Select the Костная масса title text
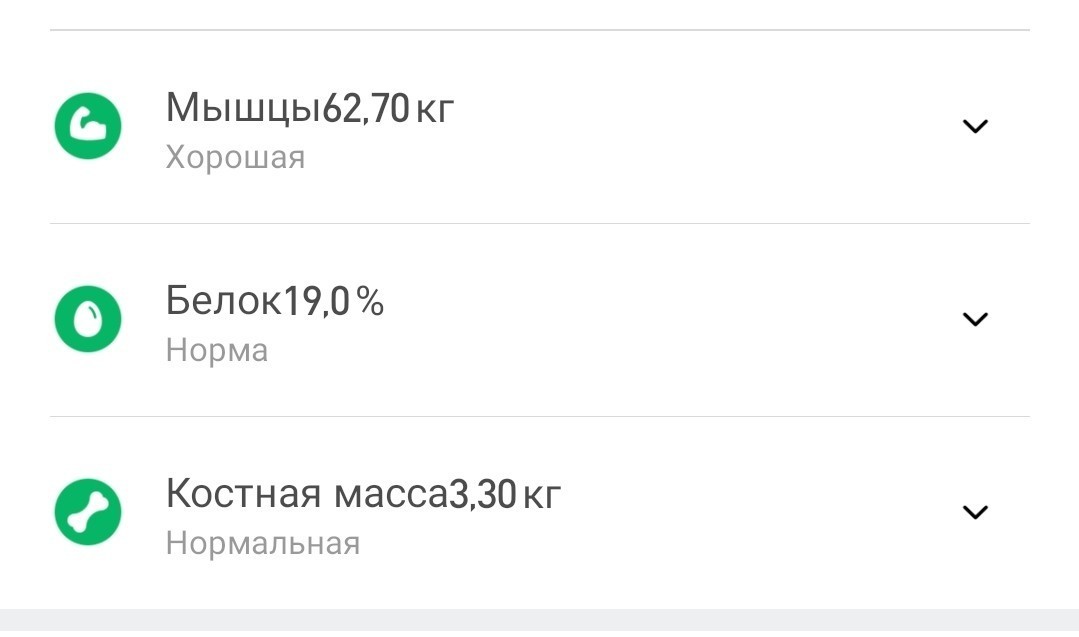1079x637 pixels. click(306, 494)
